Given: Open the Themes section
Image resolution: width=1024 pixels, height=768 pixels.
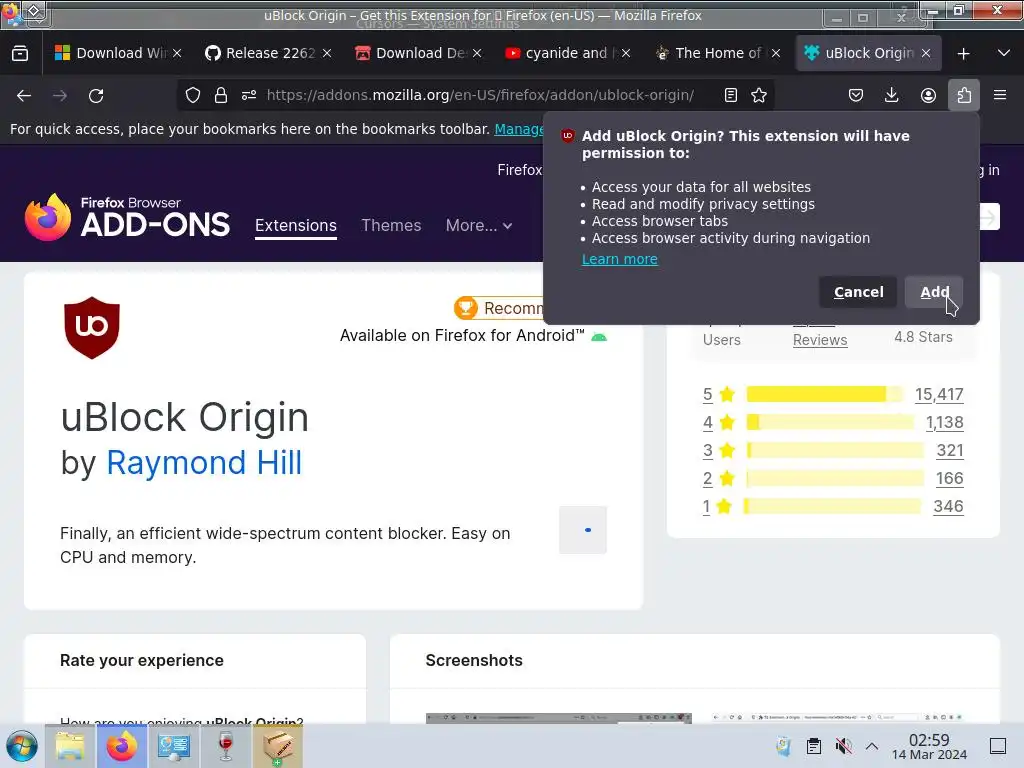Looking at the screenshot, I should point(391,225).
